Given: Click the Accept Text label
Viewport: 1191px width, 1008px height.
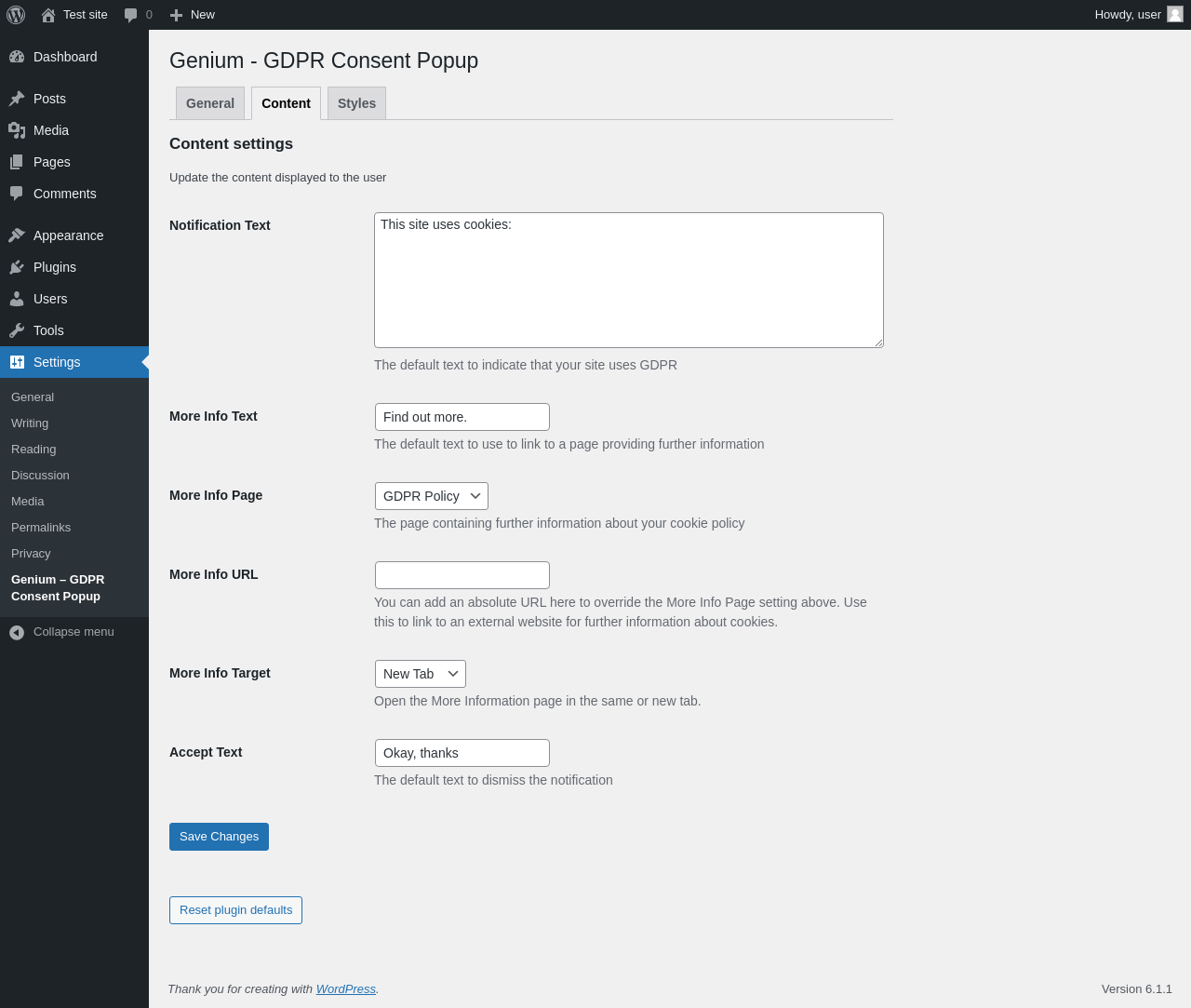Looking at the screenshot, I should tap(206, 752).
